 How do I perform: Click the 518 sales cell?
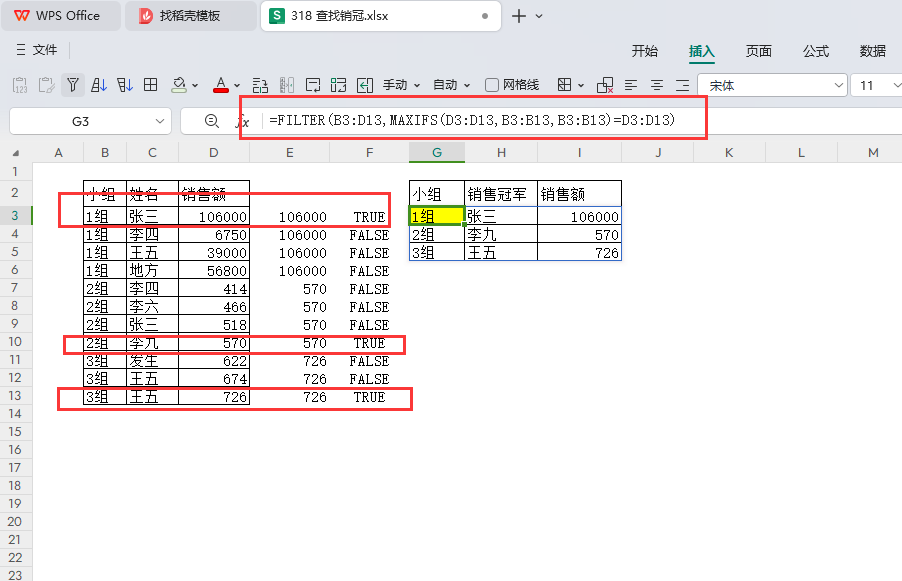coord(214,324)
